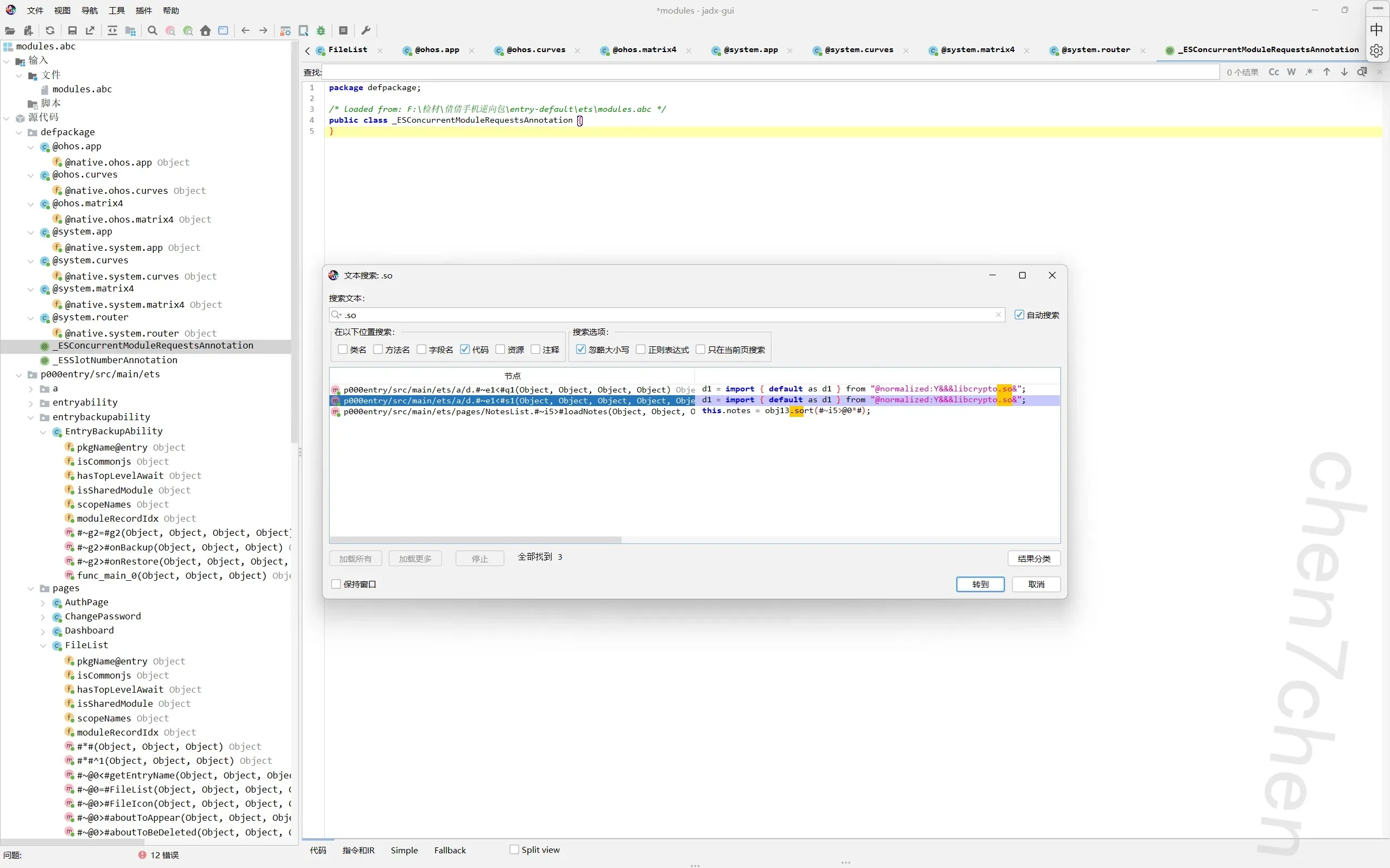Uncheck the 忽略大小写 option

581,350
